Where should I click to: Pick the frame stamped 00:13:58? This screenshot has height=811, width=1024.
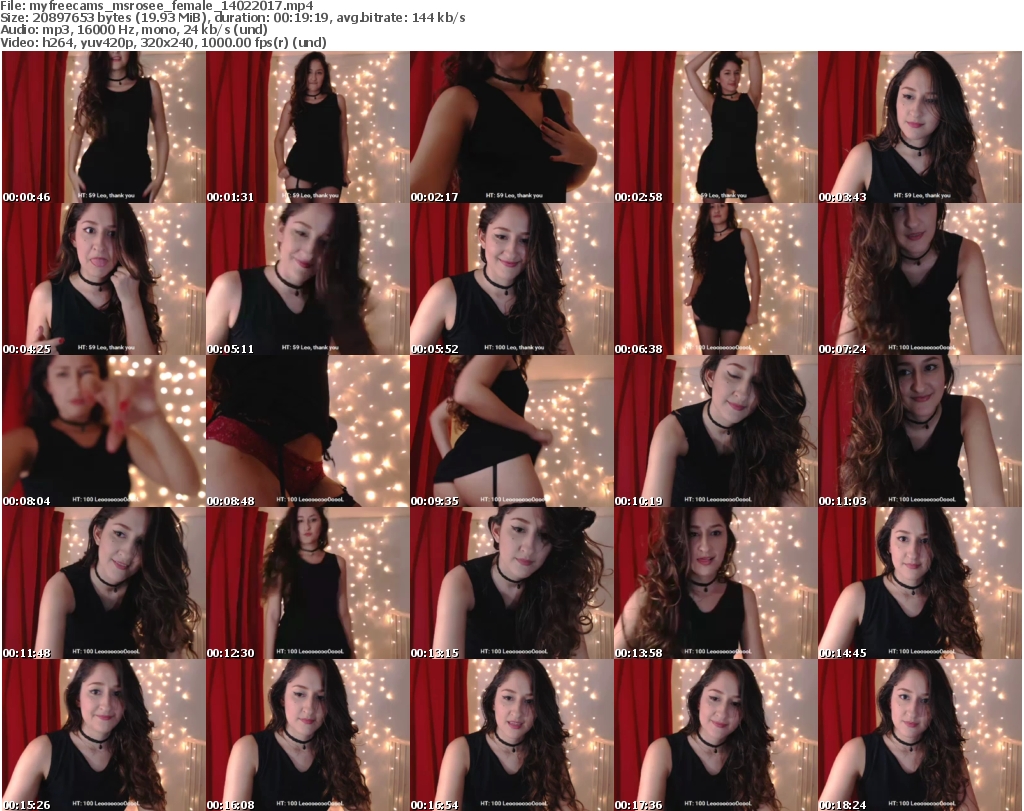716,583
